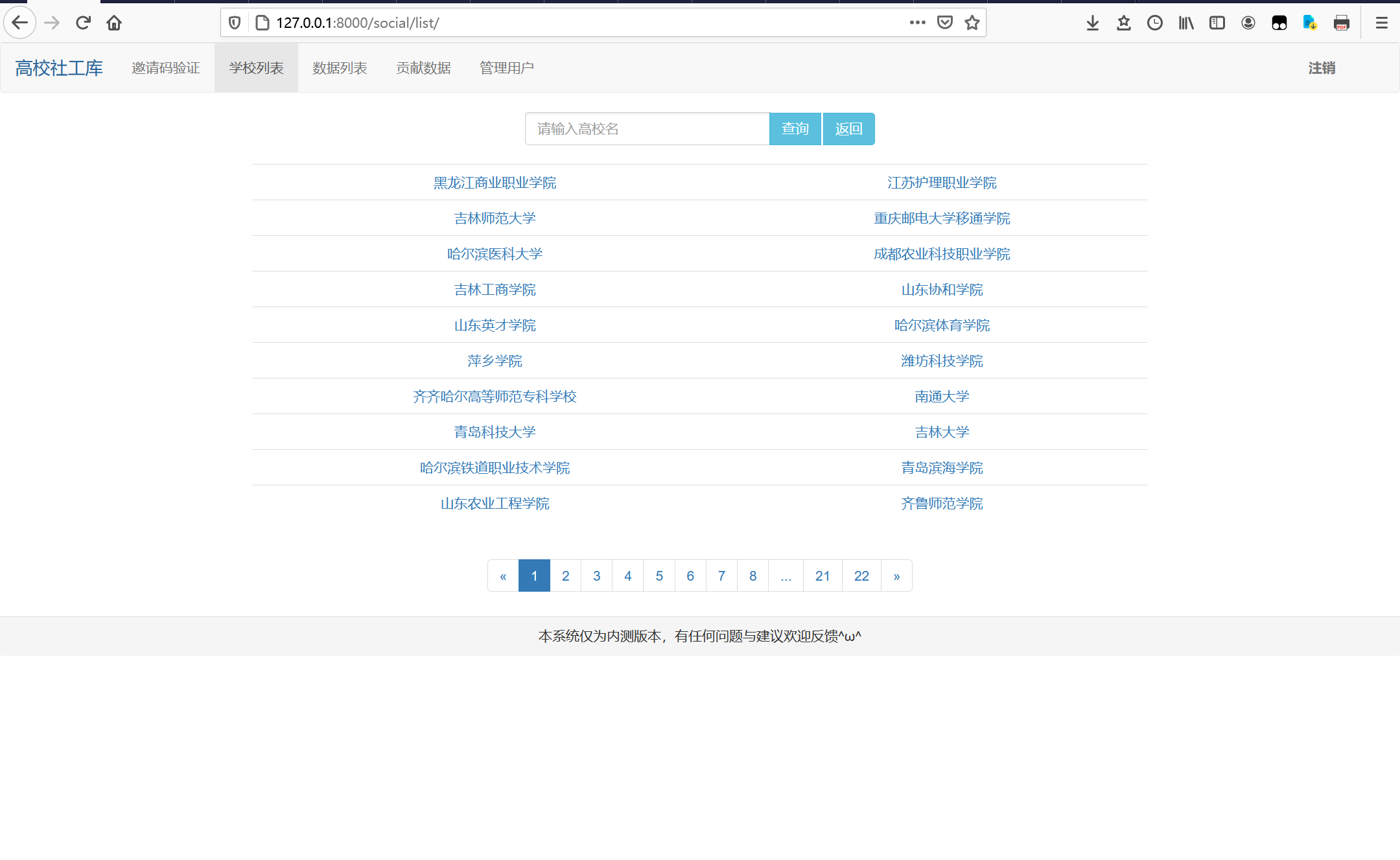Screen dimensions: 1400x860
Task: Jump to pagination page 22
Action: (861, 575)
